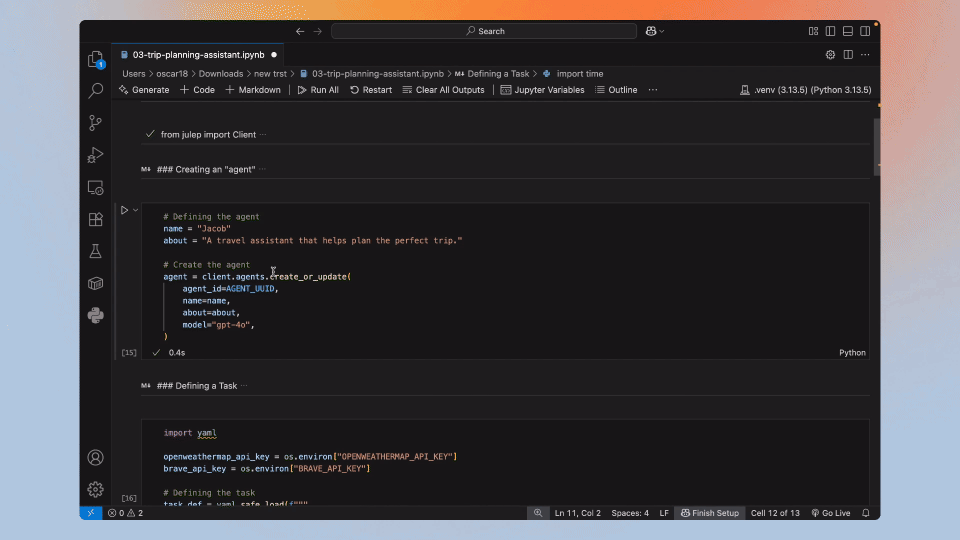The image size is (960, 540).
Task: Click the notebook vertical scrollbar
Action: coord(877,147)
